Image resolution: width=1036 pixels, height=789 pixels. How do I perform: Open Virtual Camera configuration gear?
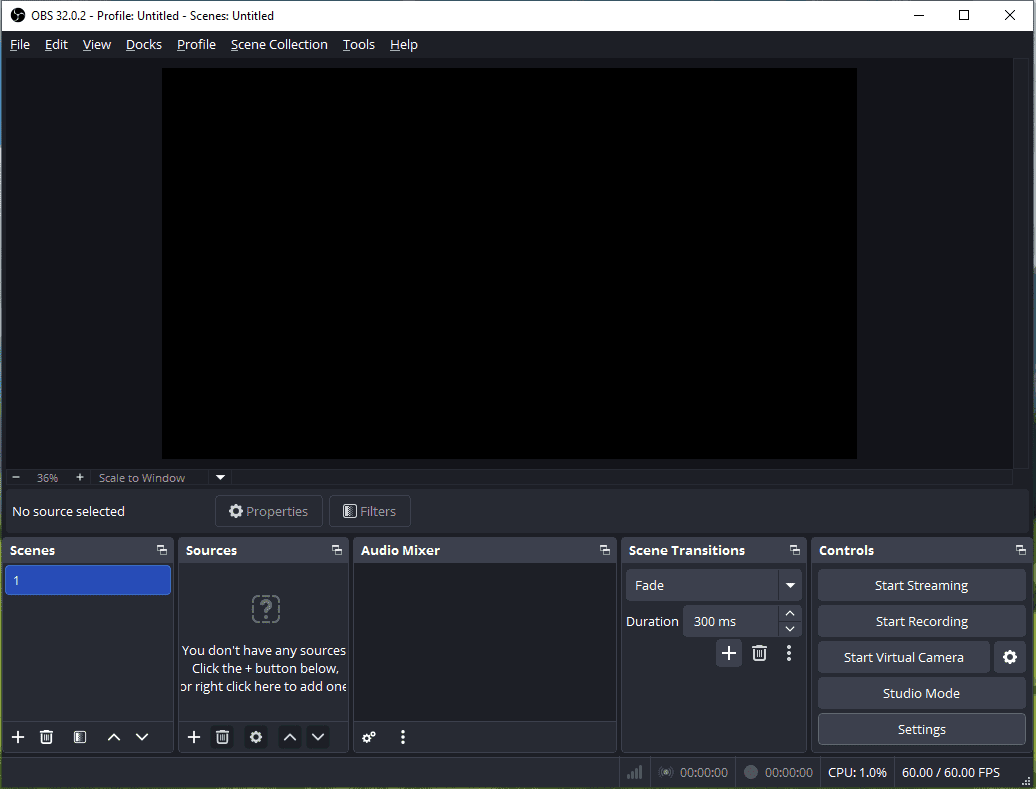click(x=1010, y=657)
